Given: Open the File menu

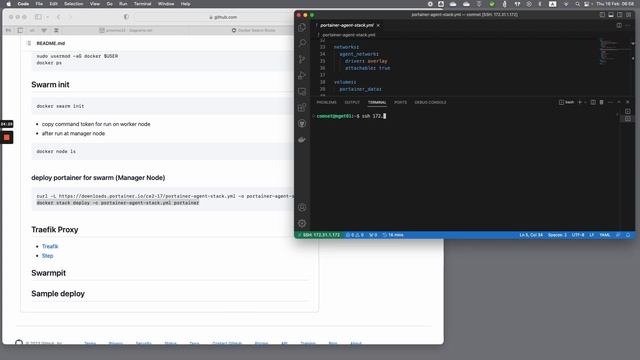Looking at the screenshot, I should tap(39, 4).
